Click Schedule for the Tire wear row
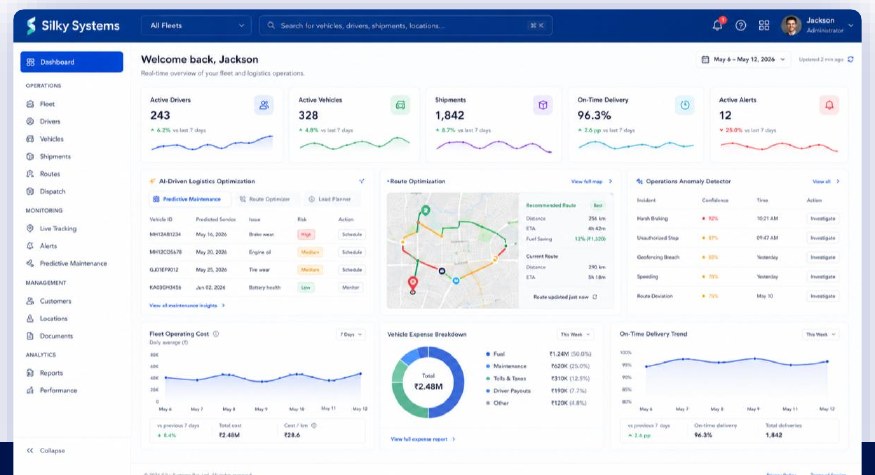This screenshot has width=875, height=475. coord(352,270)
